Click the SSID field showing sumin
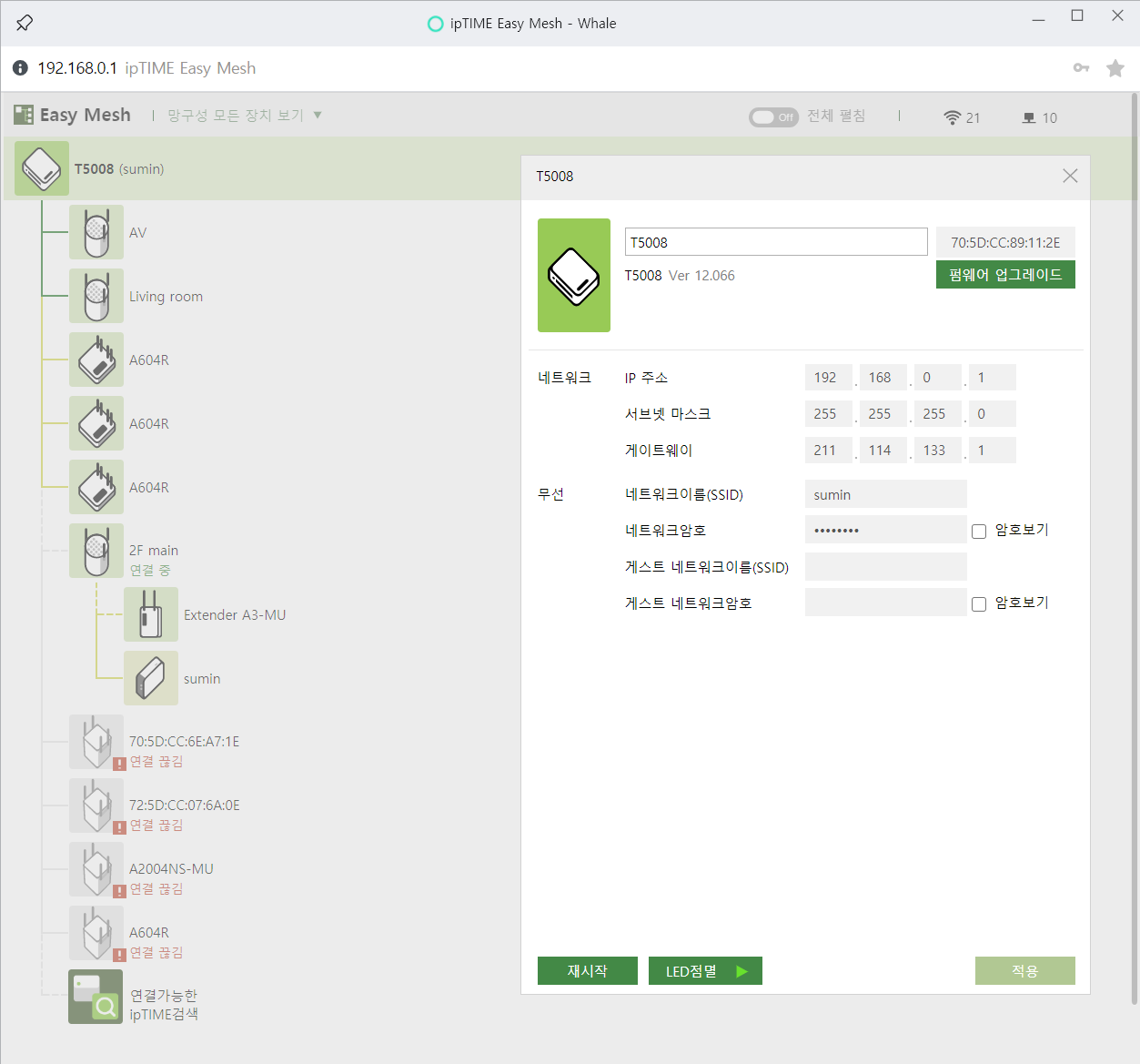 (886, 494)
